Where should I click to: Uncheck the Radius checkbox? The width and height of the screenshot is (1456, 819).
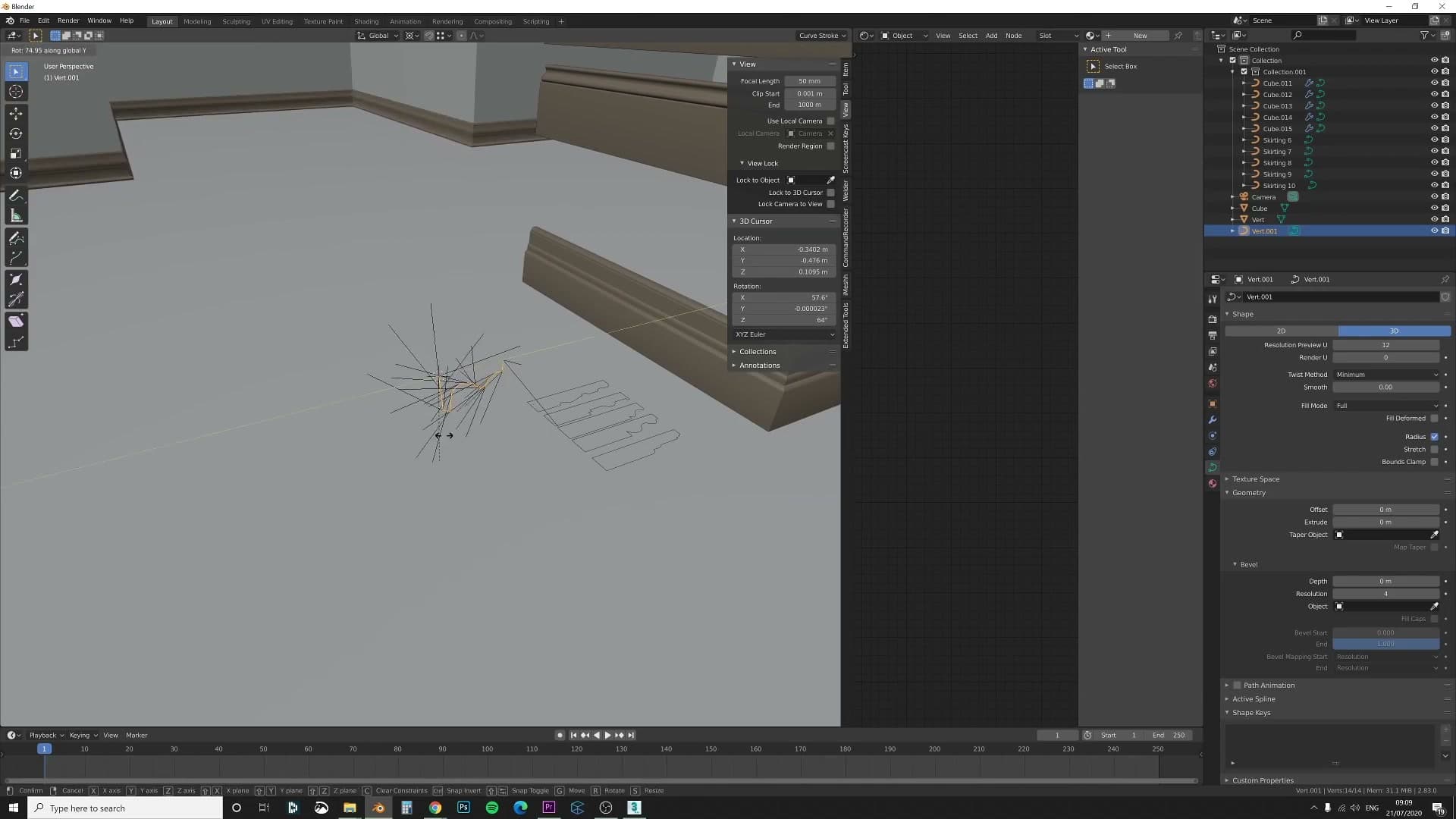click(1434, 437)
